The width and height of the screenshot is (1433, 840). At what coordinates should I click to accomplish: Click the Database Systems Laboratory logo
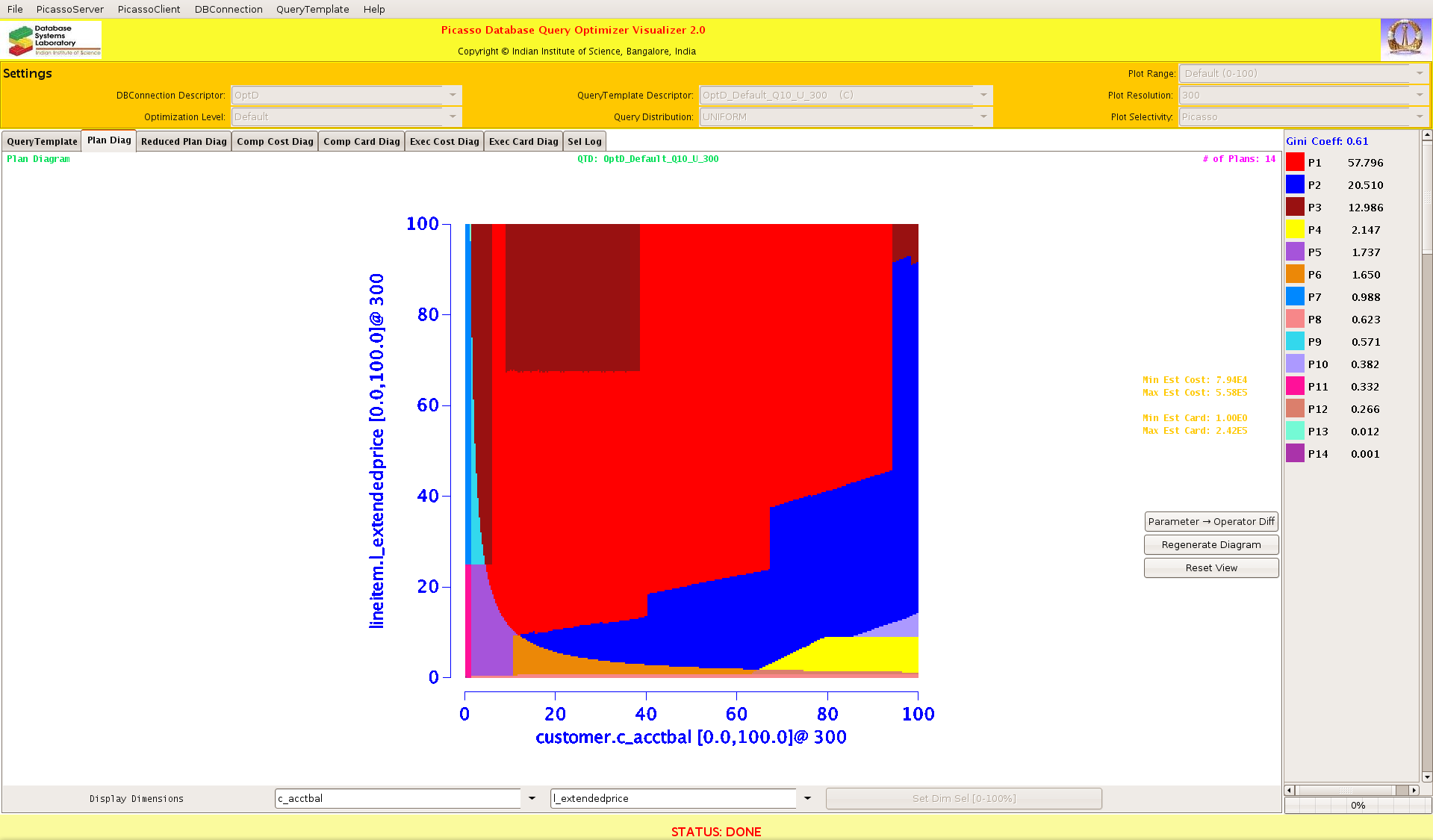pyautogui.click(x=53, y=40)
